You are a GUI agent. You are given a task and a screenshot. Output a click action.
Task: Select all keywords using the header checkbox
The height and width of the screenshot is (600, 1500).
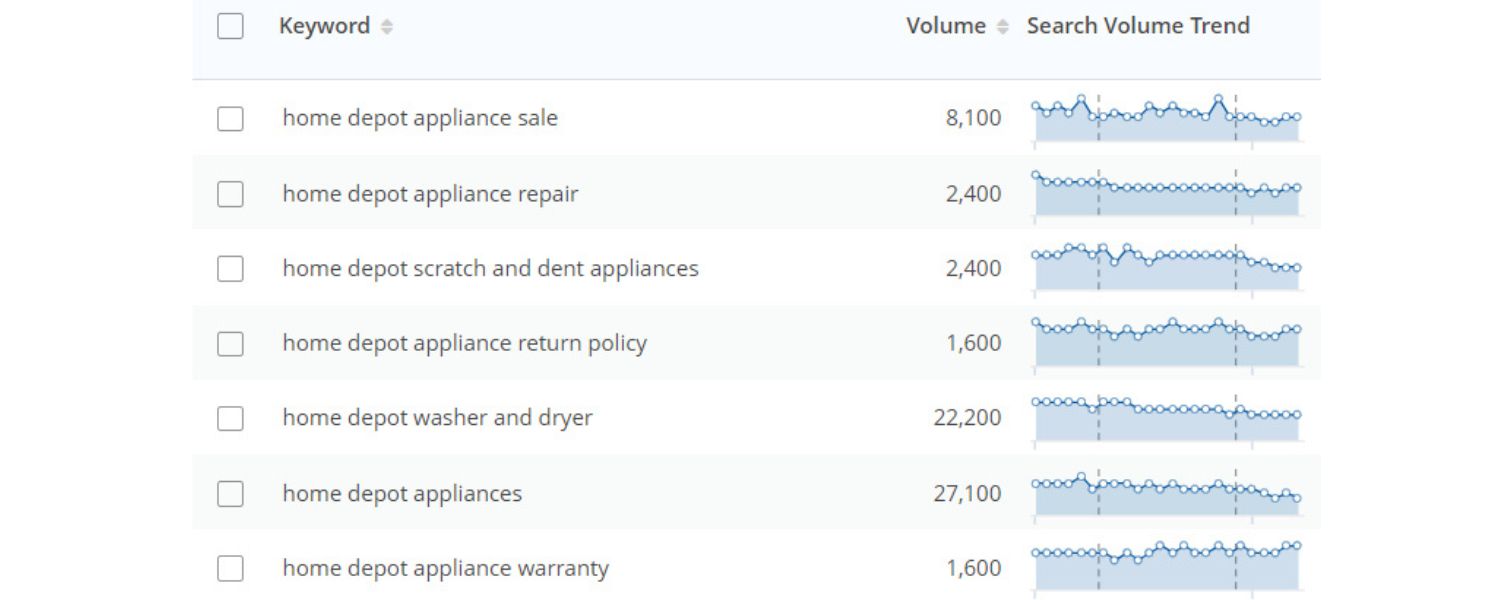229,26
